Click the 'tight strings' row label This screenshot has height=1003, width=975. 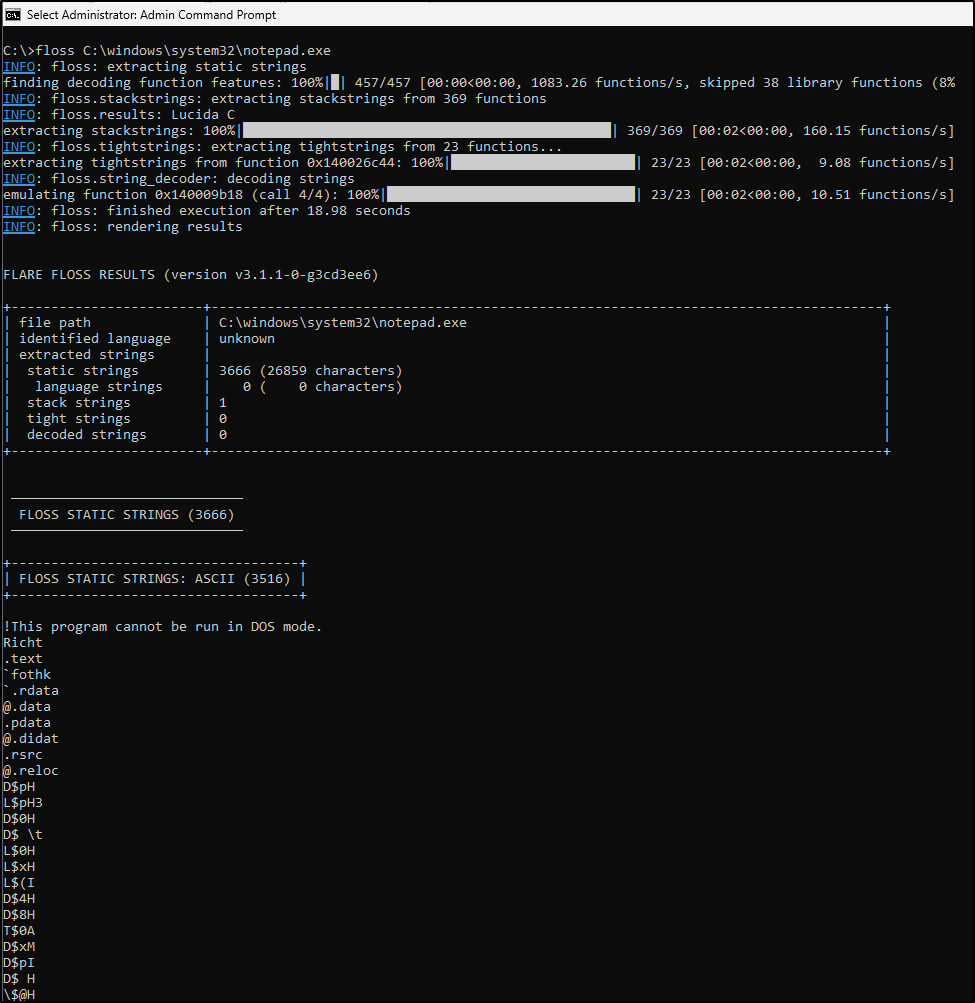(x=79, y=418)
